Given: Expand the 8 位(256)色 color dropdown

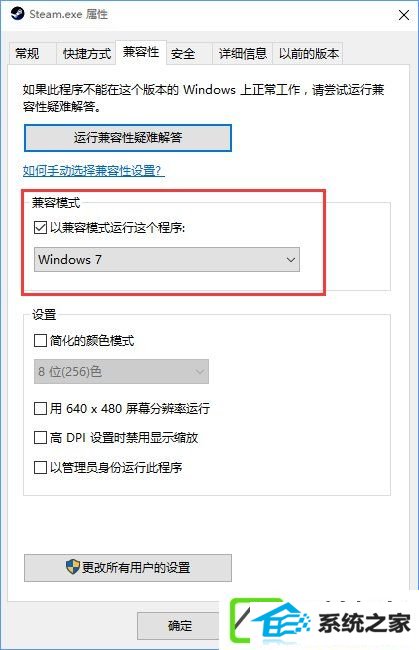Looking at the screenshot, I should (x=121, y=371).
